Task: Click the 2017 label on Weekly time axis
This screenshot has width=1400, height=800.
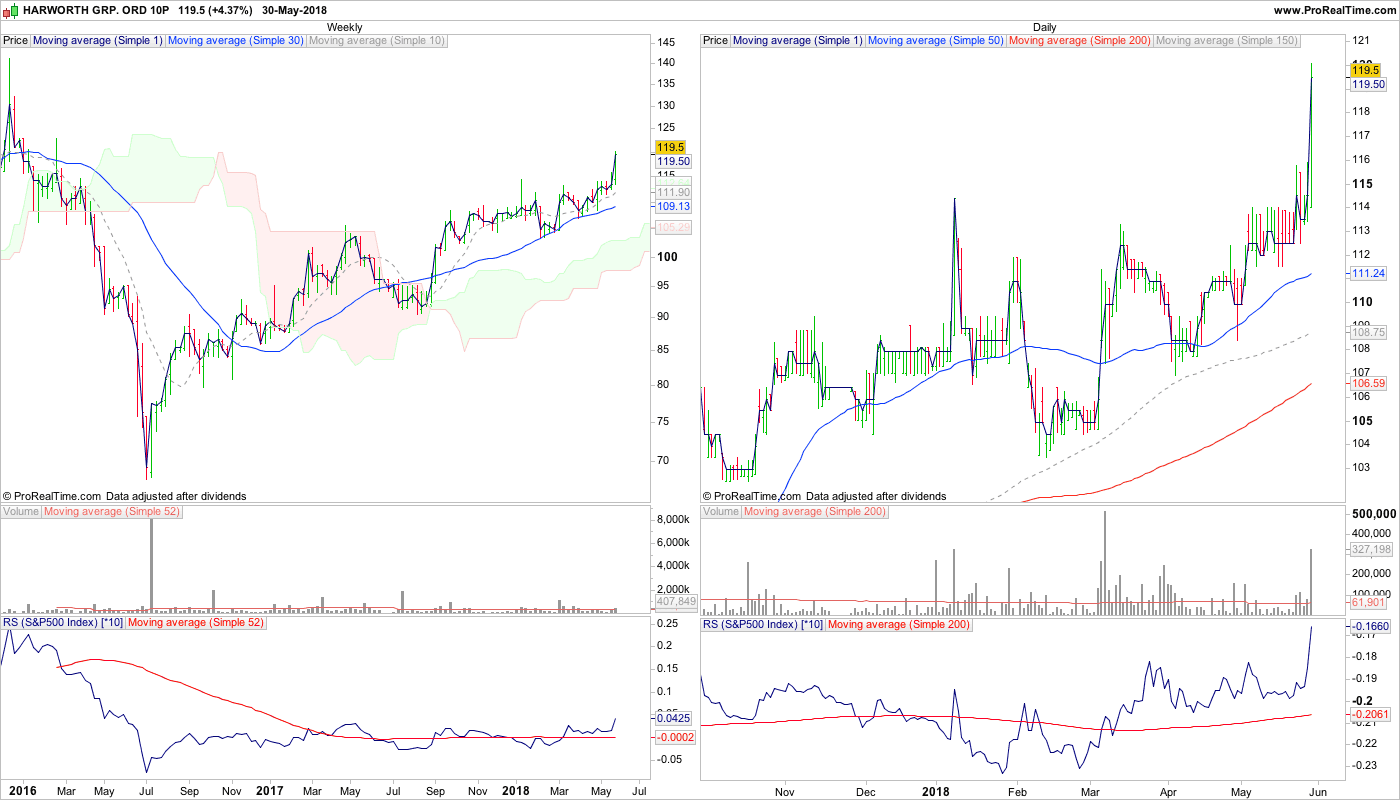Action: click(x=271, y=790)
